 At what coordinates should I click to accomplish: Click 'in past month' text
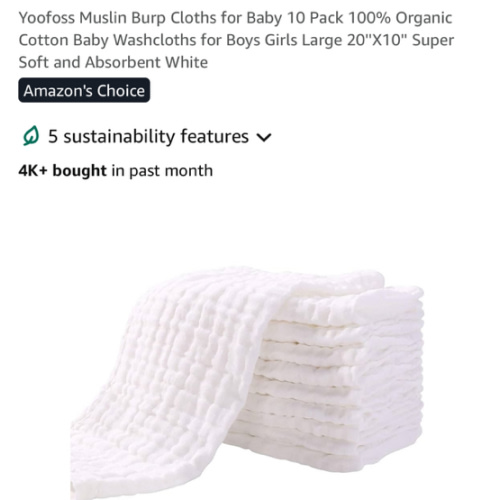tap(162, 171)
